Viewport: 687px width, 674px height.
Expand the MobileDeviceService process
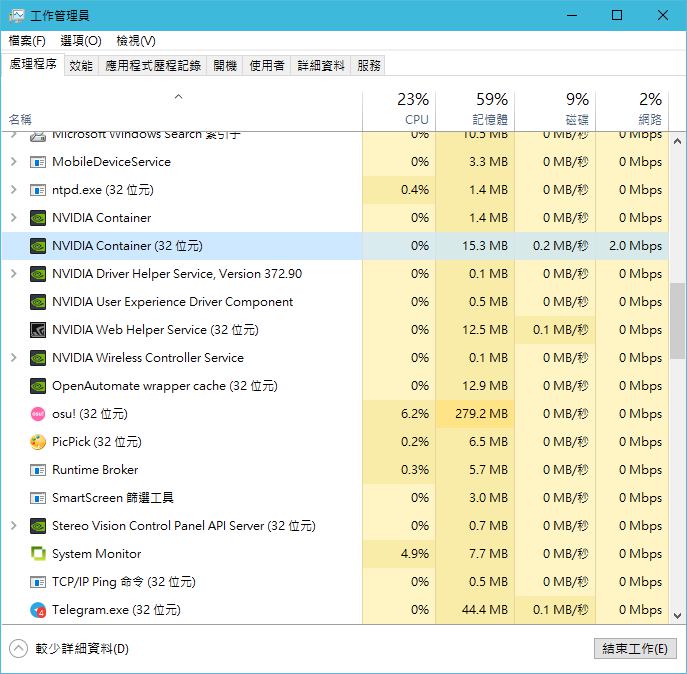(x=14, y=162)
